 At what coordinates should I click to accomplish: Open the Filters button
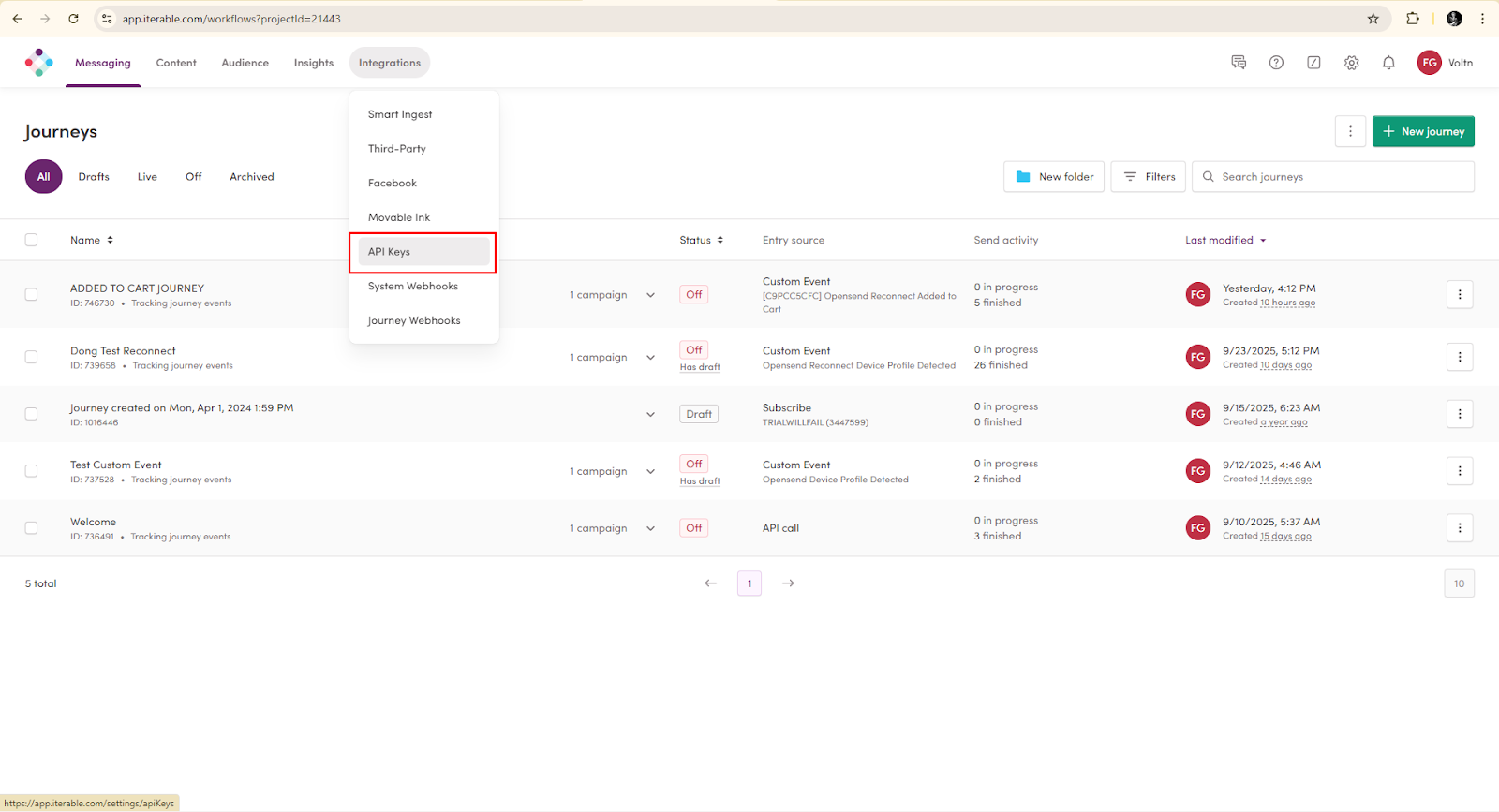(x=1149, y=177)
